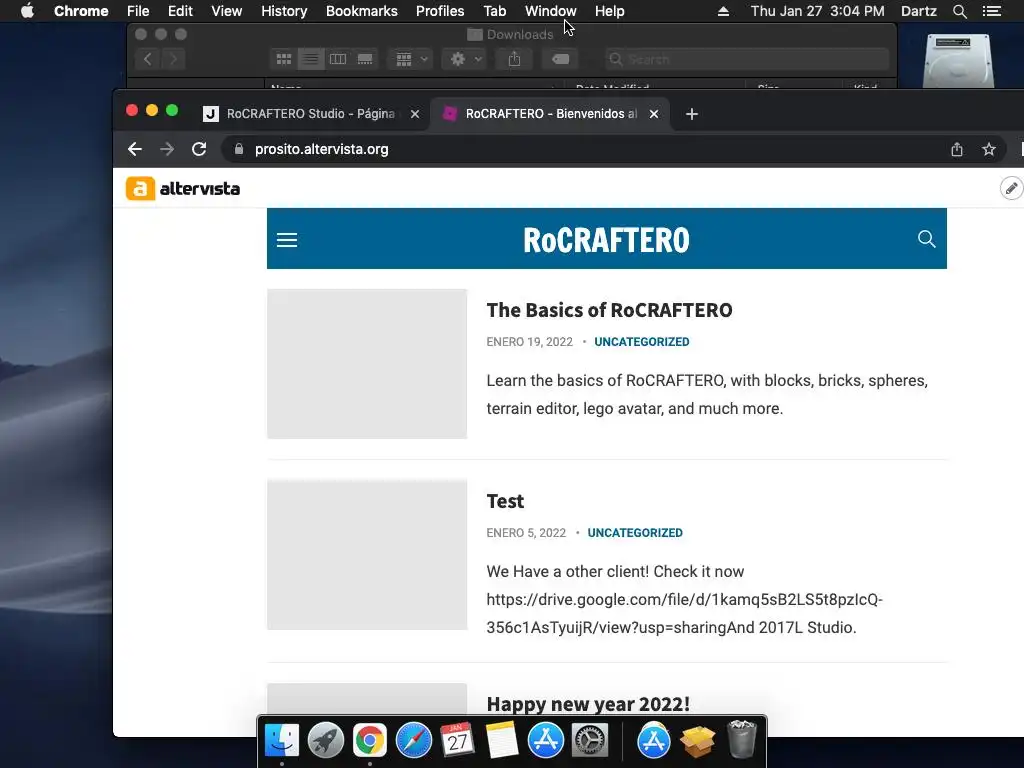This screenshot has height=768, width=1024.
Task: Open the Test post thumbnail
Action: (367, 554)
